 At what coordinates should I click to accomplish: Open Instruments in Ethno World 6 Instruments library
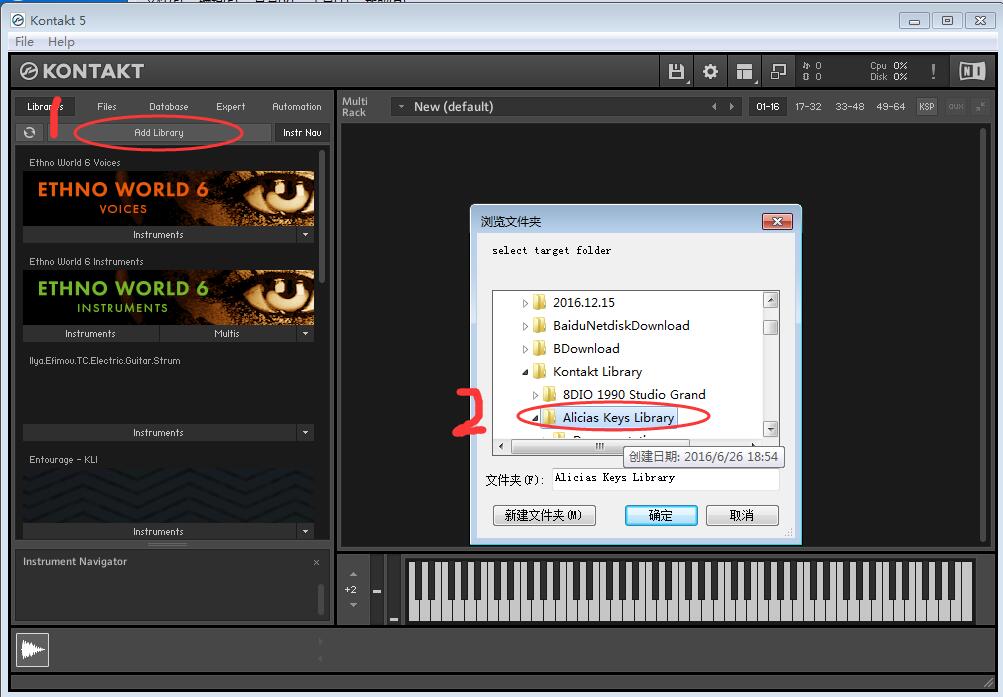(90, 334)
